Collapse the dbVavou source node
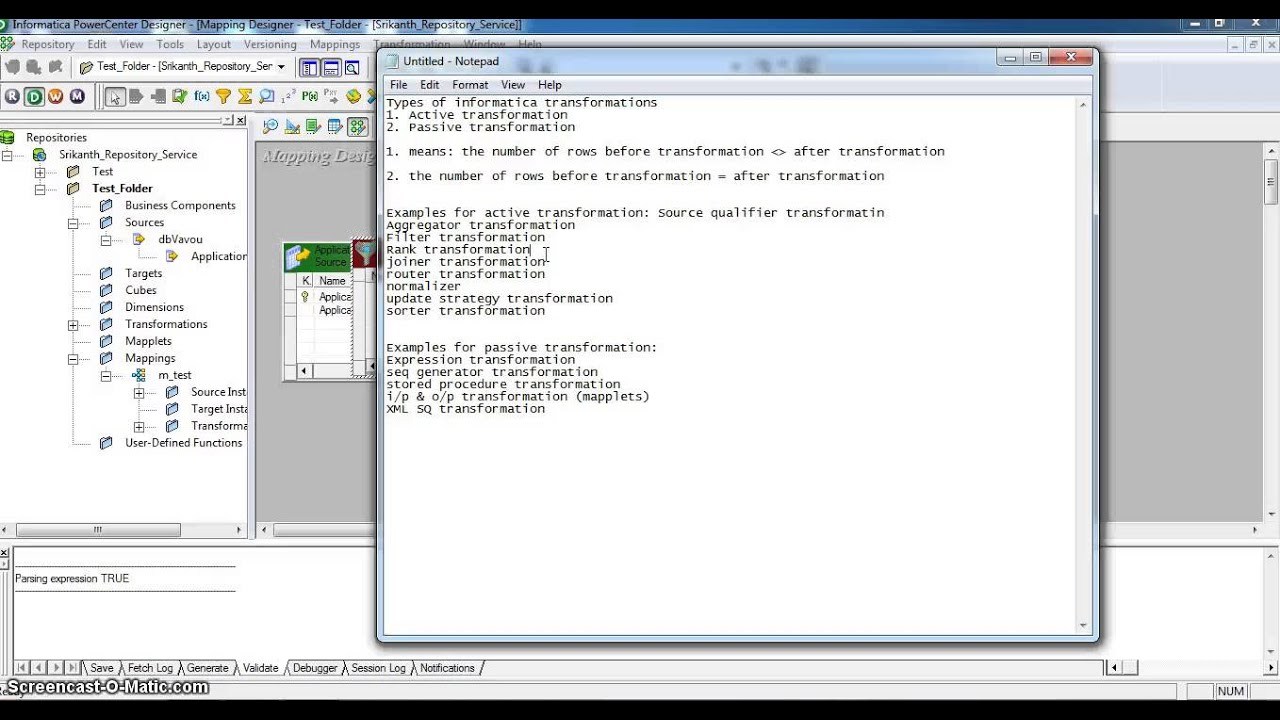Viewport: 1280px width, 720px height. pyautogui.click(x=106, y=240)
